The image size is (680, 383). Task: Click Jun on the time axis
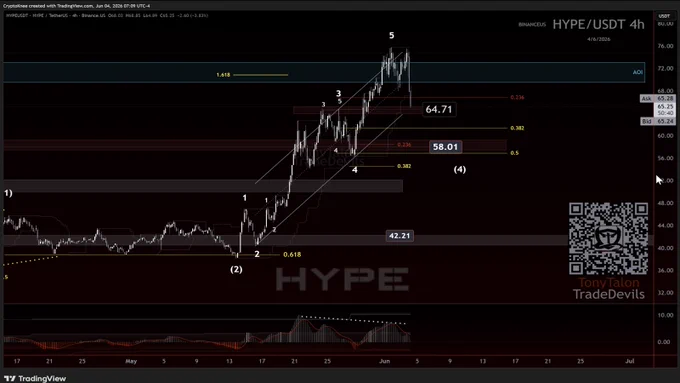(384, 361)
